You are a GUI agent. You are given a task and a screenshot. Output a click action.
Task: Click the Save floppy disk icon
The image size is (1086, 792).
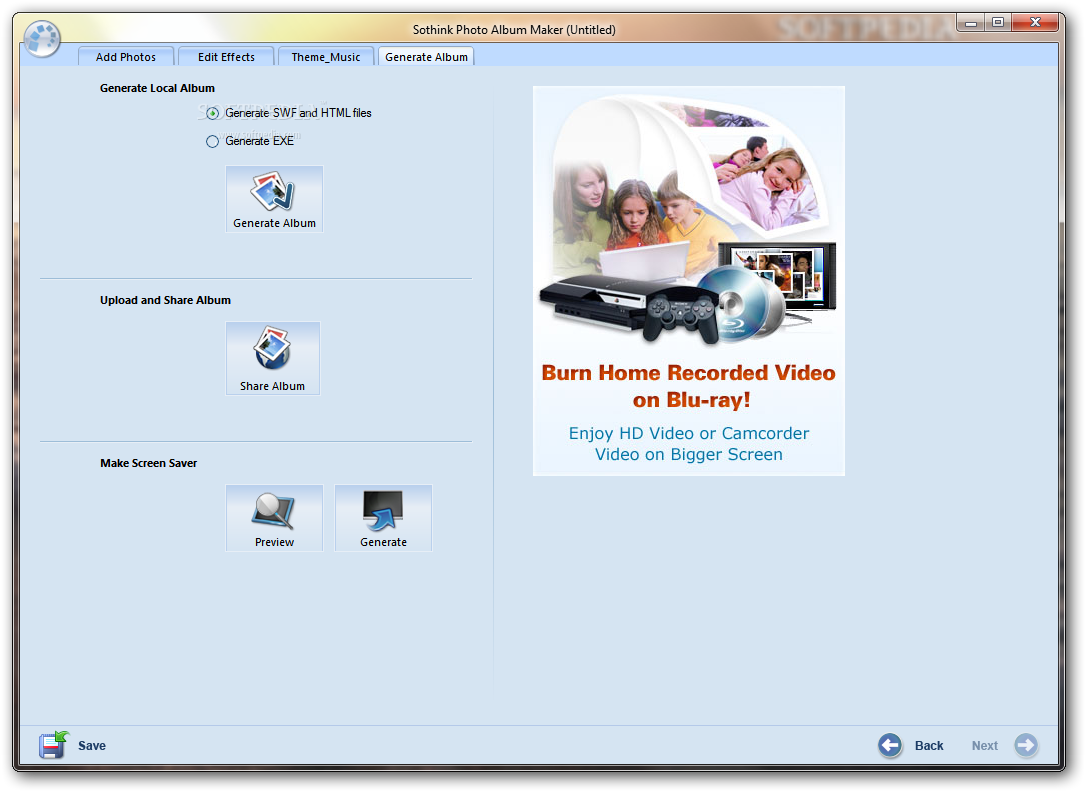click(53, 745)
